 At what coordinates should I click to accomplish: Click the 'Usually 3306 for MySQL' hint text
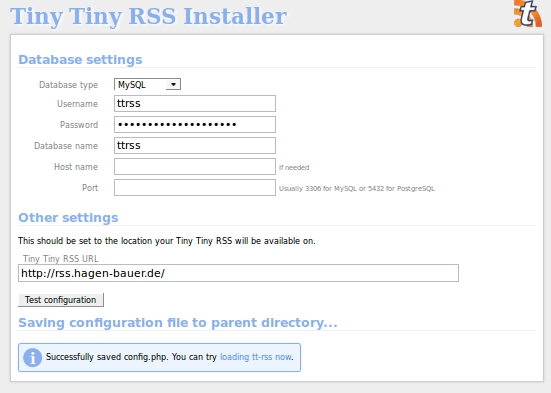[x=357, y=189]
